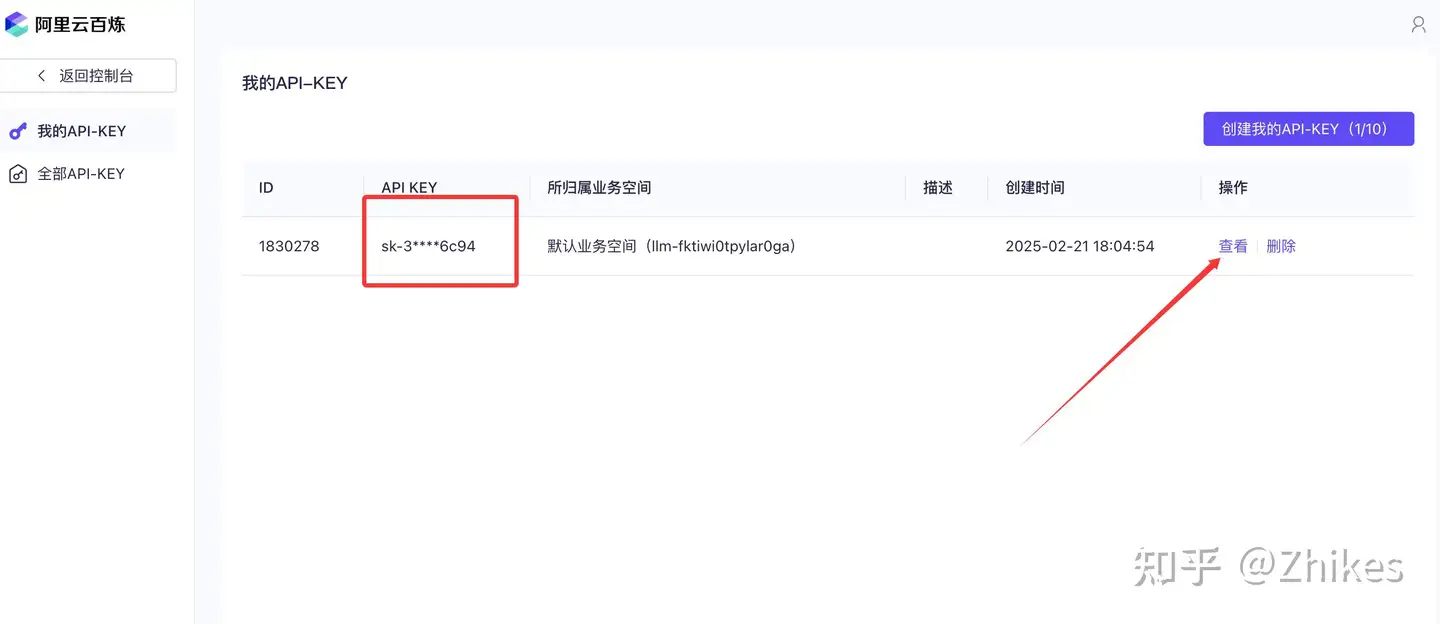Image resolution: width=1440 pixels, height=624 pixels.
Task: Click creation time 2025-02-21 18:04:54
Action: pos(1080,246)
